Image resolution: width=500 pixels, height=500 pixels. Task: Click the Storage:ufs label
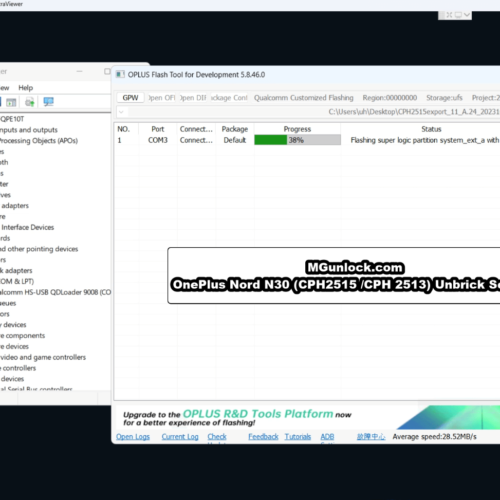point(444,98)
